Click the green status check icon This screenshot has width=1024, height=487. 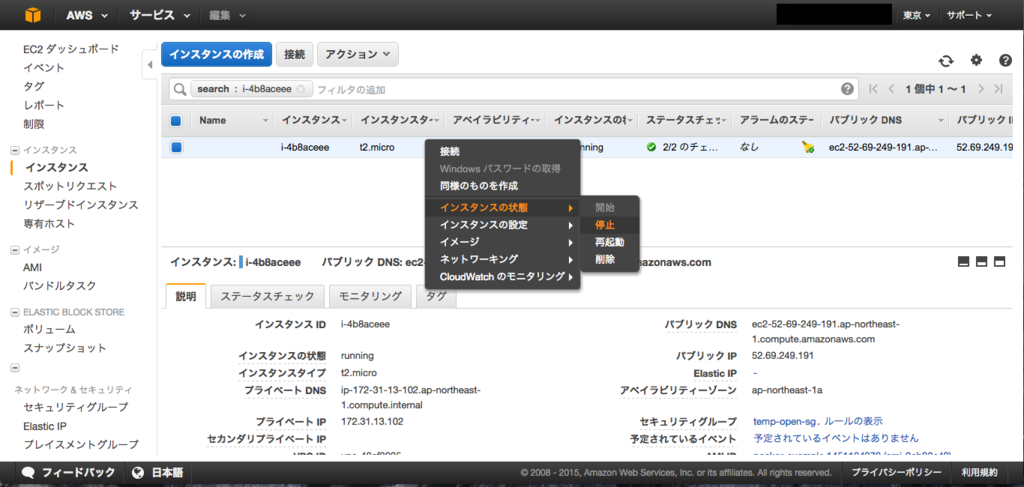click(x=651, y=148)
